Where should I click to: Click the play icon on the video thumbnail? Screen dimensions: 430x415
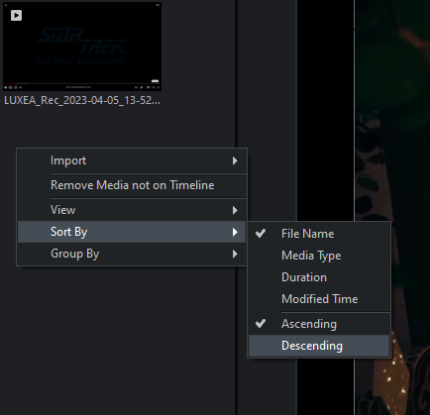point(16,15)
